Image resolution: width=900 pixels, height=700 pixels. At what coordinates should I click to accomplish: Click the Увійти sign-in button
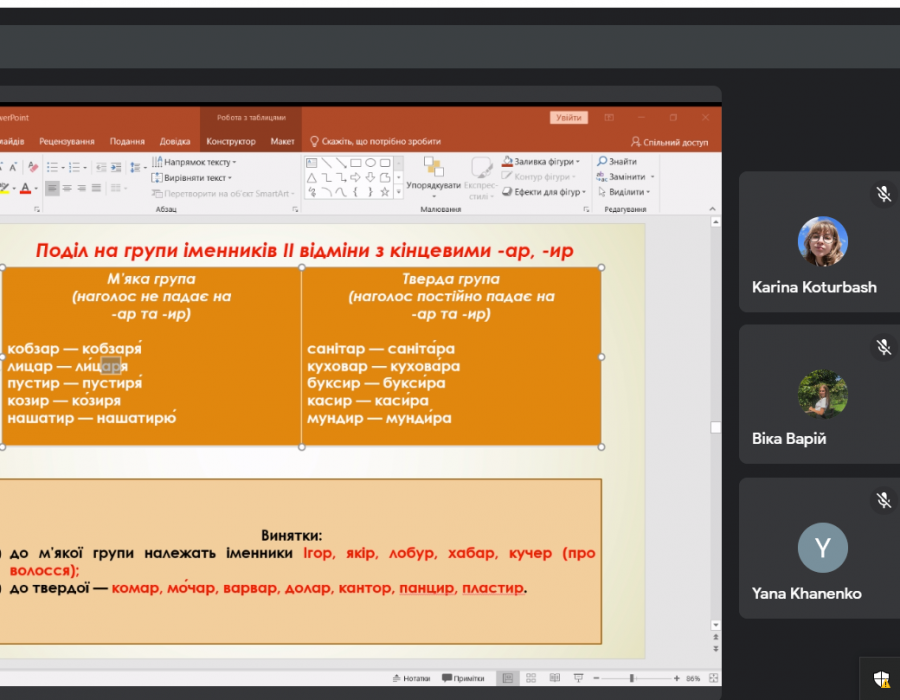coord(568,118)
